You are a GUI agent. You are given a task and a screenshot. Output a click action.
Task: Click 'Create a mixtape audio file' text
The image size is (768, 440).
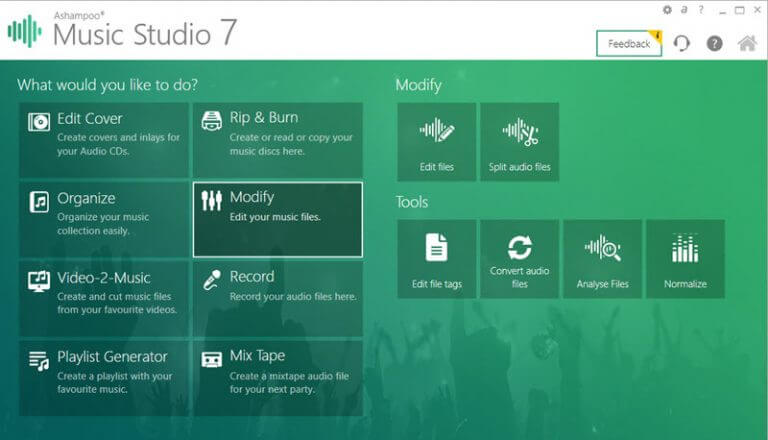[289, 383]
